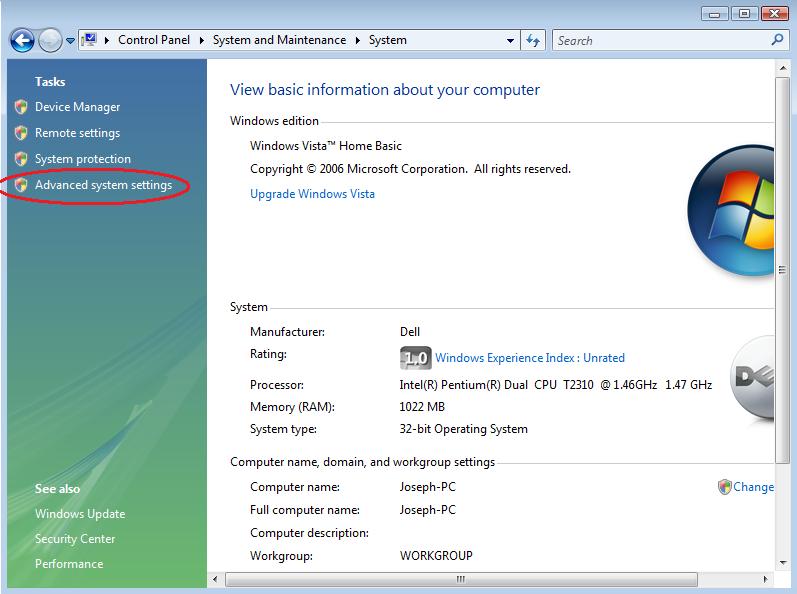The width and height of the screenshot is (797, 594).
Task: Open System protection task link
Action: 82,159
